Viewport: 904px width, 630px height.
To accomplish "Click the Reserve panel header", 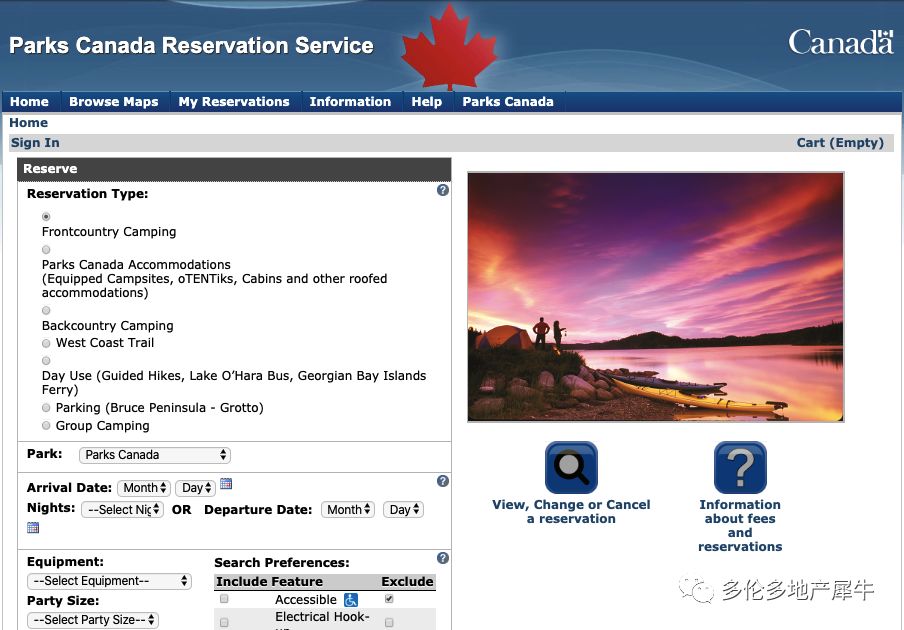I will point(234,169).
